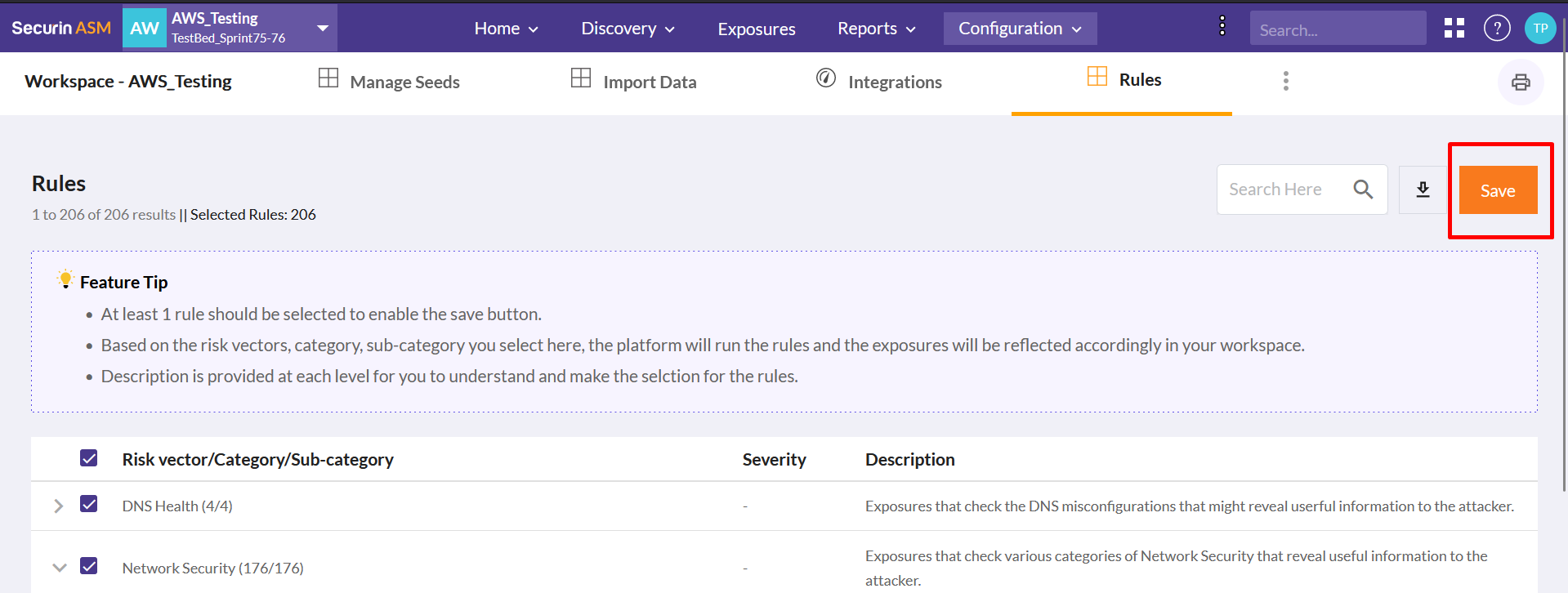Toggle the Network Security checkbox

[89, 566]
